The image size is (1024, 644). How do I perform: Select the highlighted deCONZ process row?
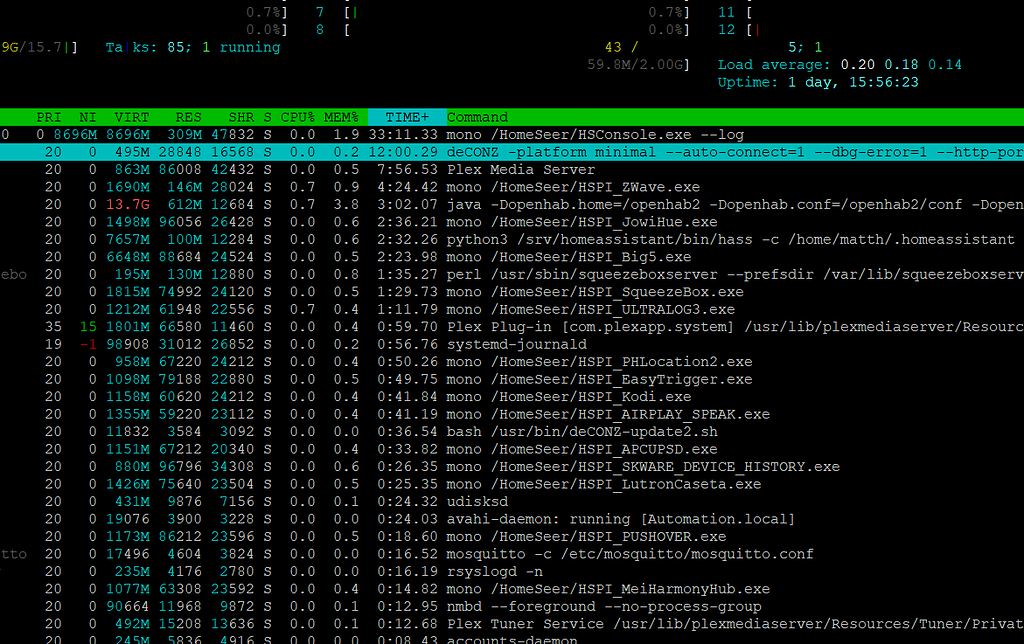(500, 151)
